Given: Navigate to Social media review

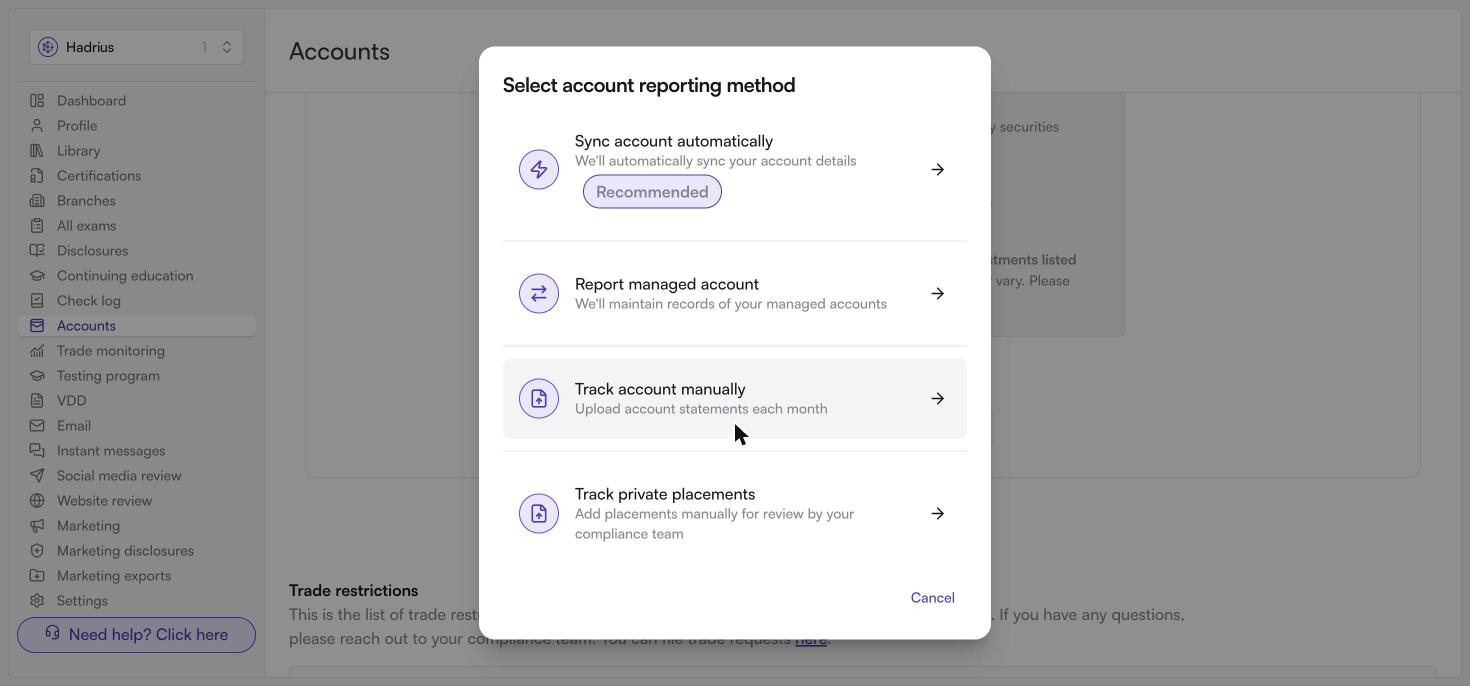Looking at the screenshot, I should [136, 475].
